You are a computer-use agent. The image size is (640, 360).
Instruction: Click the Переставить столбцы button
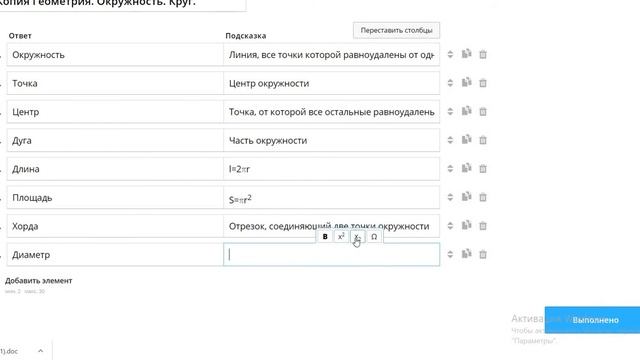[396, 30]
